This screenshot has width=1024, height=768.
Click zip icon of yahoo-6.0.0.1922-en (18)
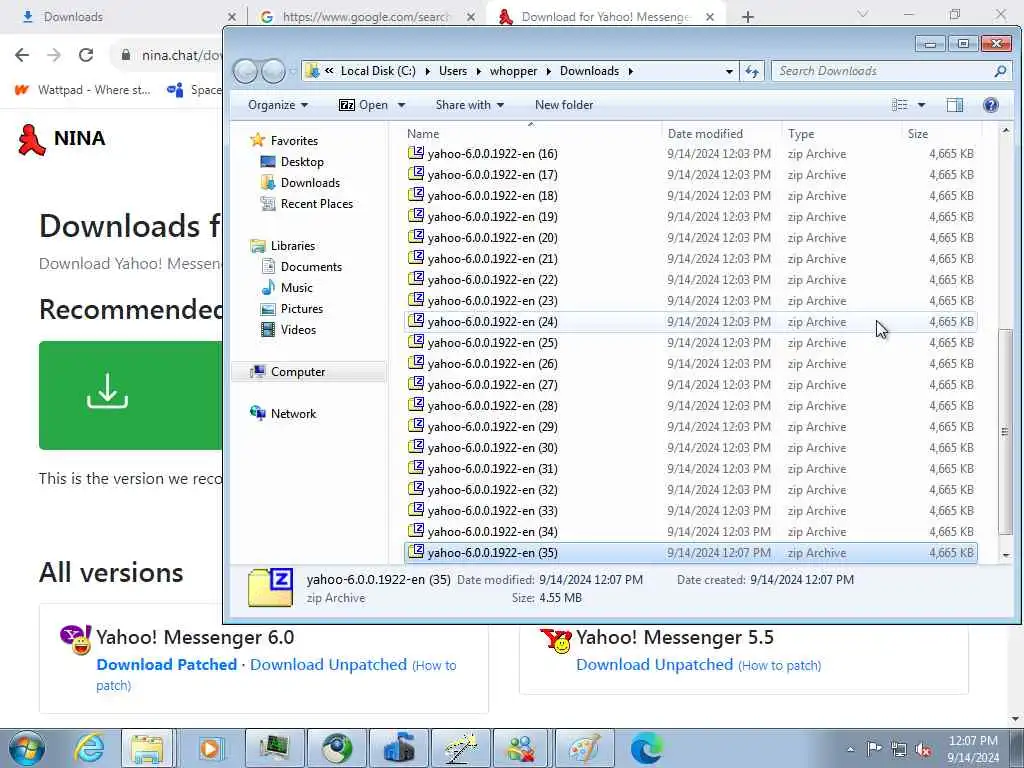416,195
